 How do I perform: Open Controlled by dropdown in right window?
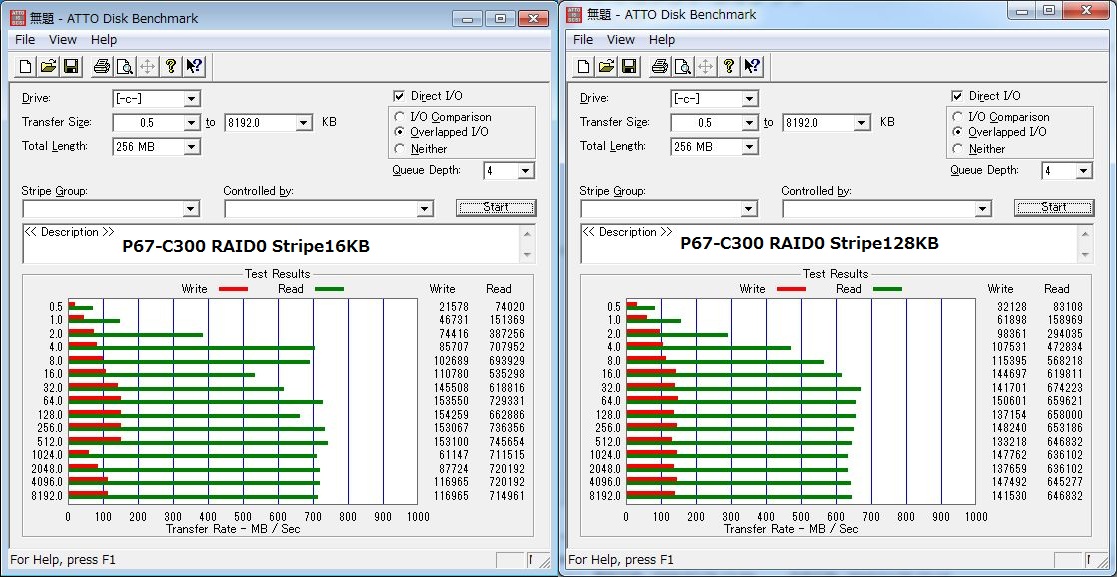[x=983, y=209]
